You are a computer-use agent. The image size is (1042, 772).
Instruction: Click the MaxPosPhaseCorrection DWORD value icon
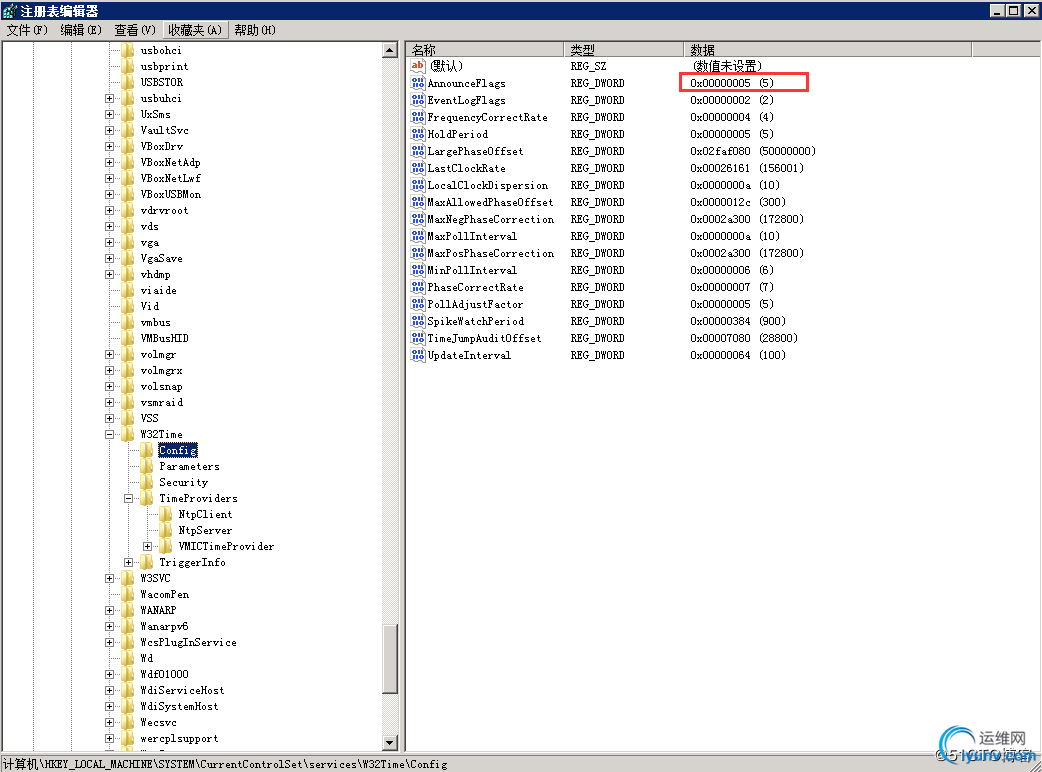[x=417, y=253]
